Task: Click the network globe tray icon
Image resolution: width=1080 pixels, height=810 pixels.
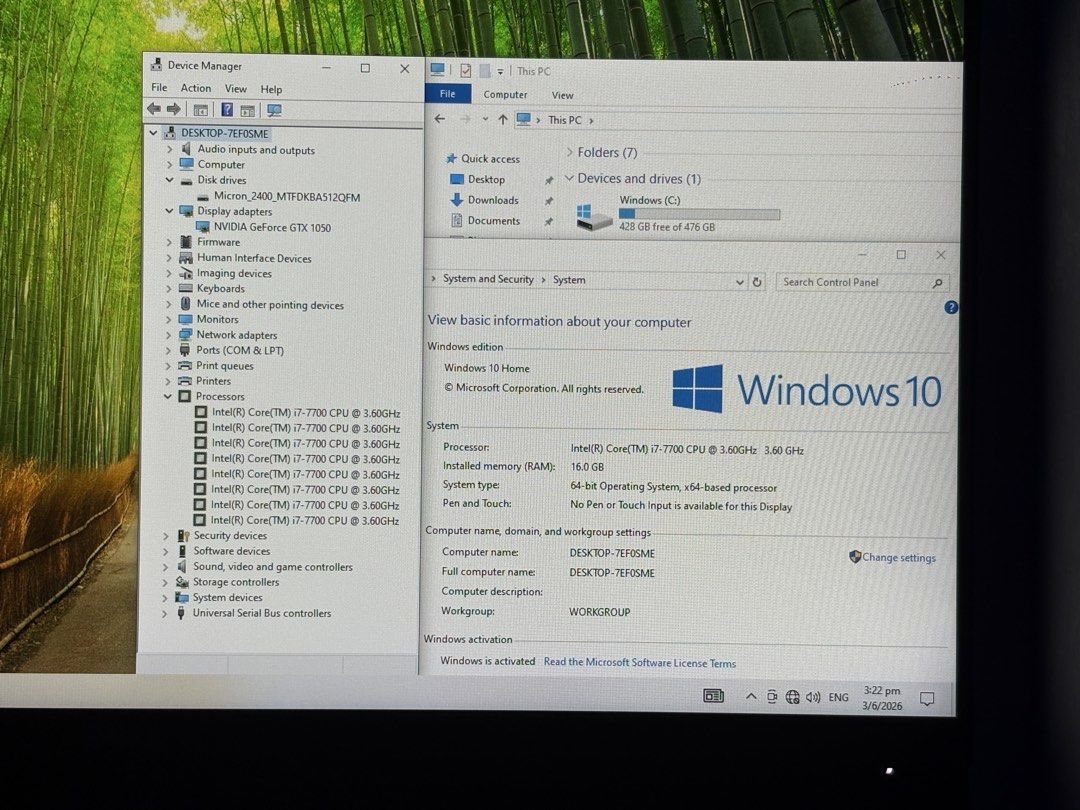Action: 793,698
